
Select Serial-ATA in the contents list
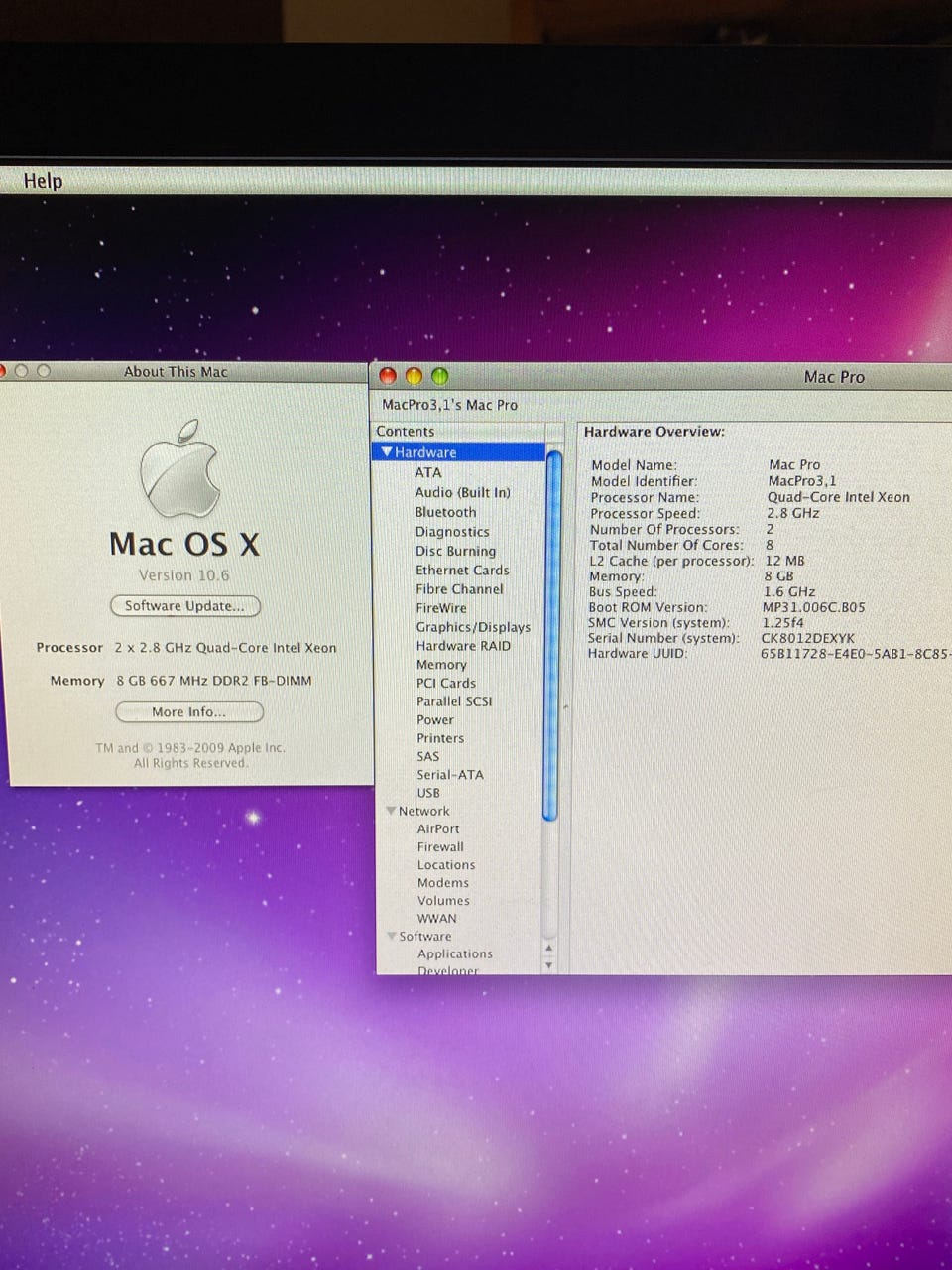(450, 775)
